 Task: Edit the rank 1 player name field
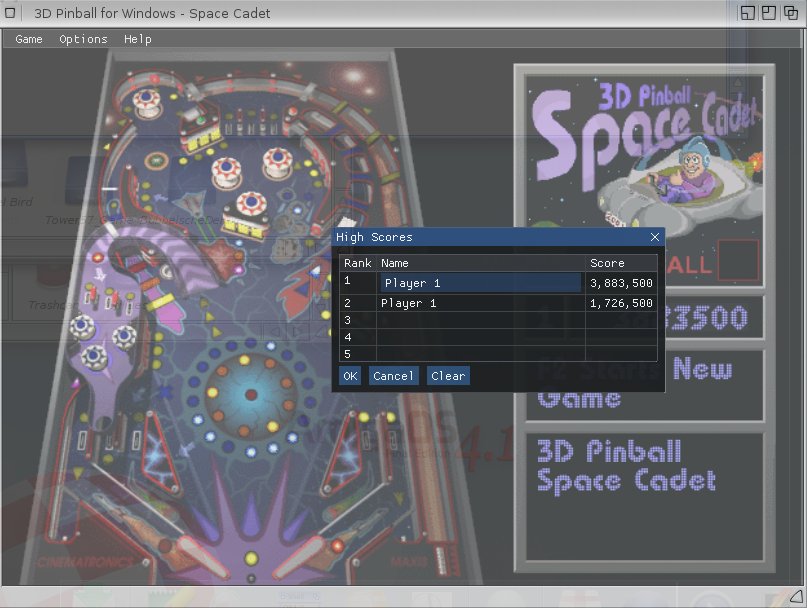point(481,283)
